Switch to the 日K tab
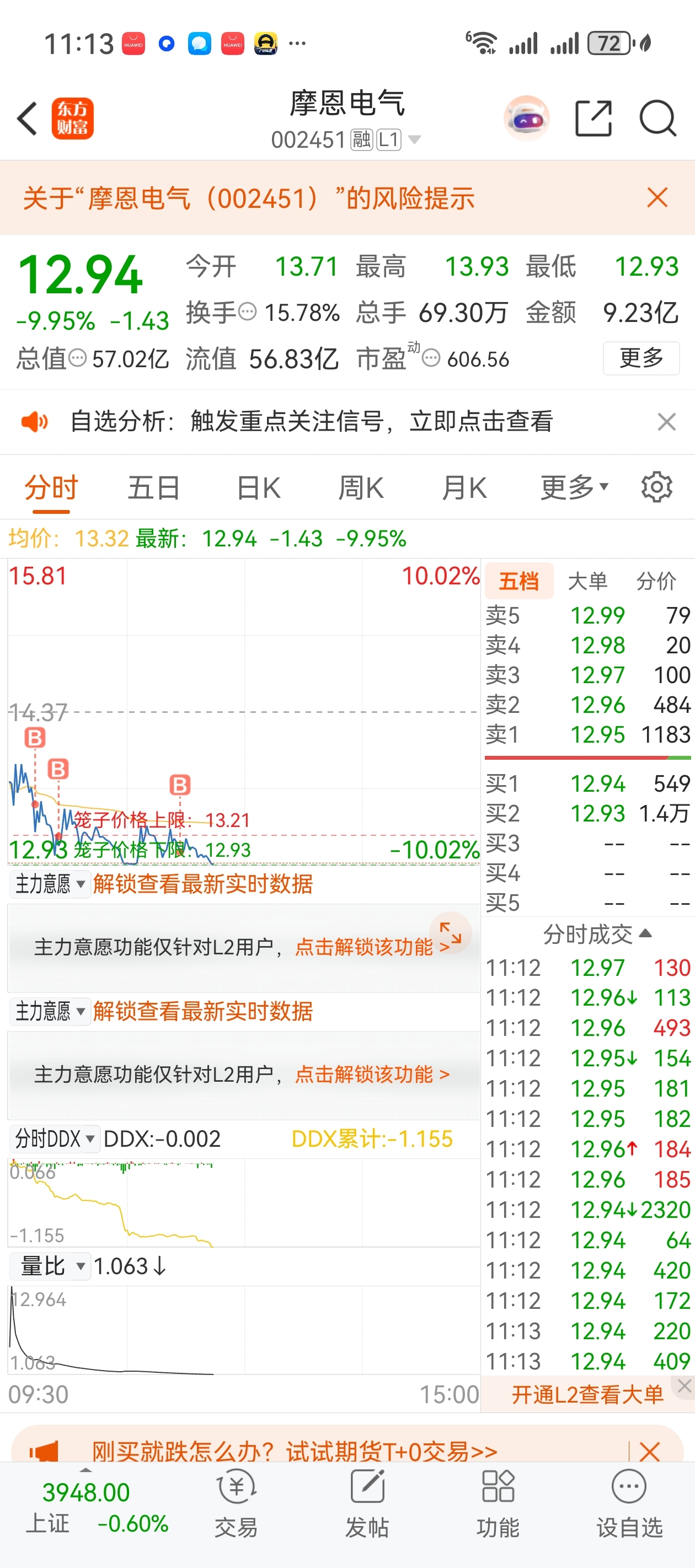 (x=258, y=487)
